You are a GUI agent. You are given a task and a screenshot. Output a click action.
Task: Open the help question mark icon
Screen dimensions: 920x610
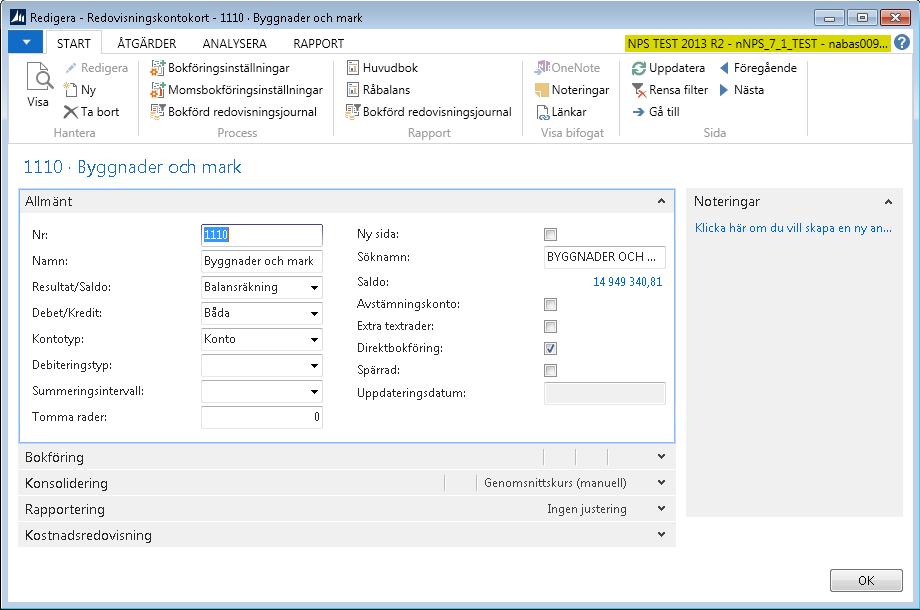click(902, 43)
